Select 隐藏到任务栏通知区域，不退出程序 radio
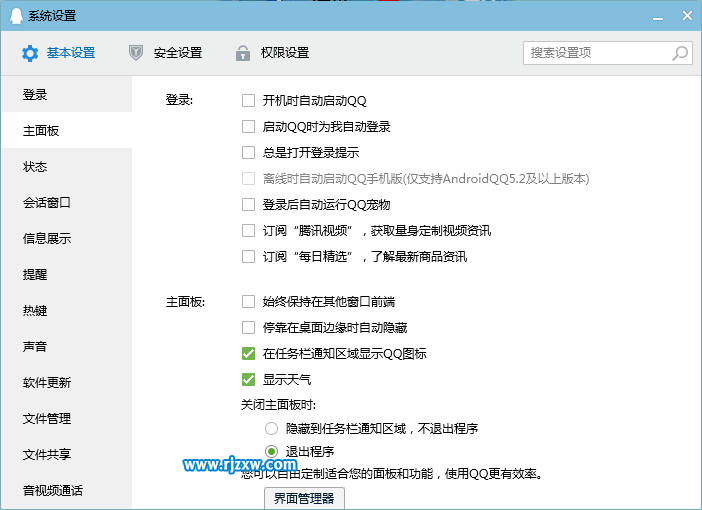Viewport: 702px width, 510px height. coord(271,429)
